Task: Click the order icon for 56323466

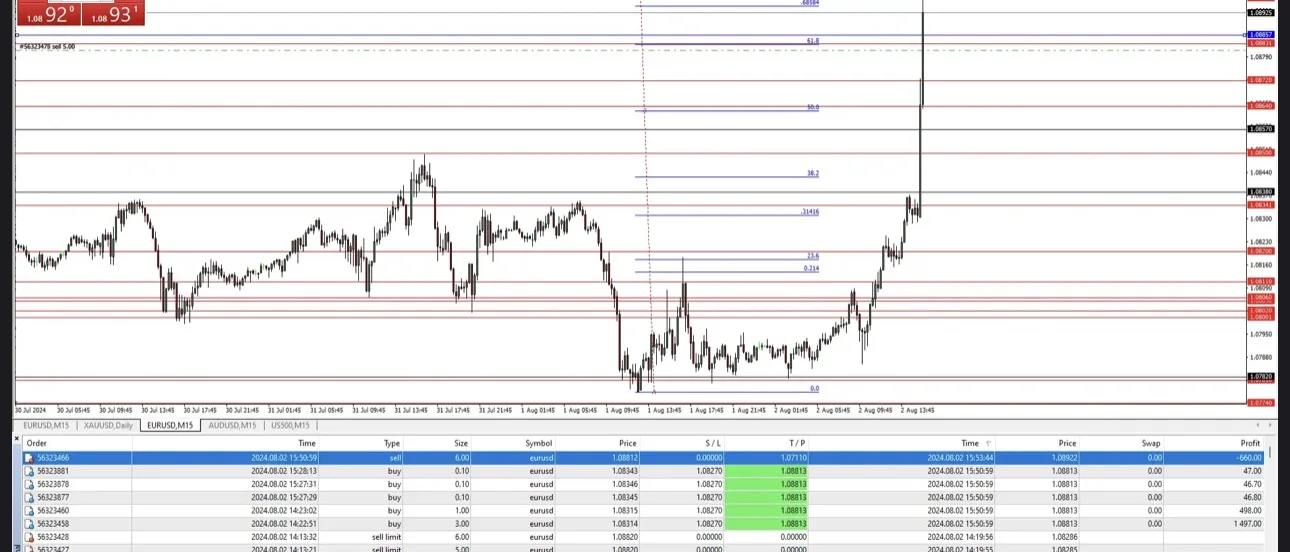Action: tap(29, 458)
